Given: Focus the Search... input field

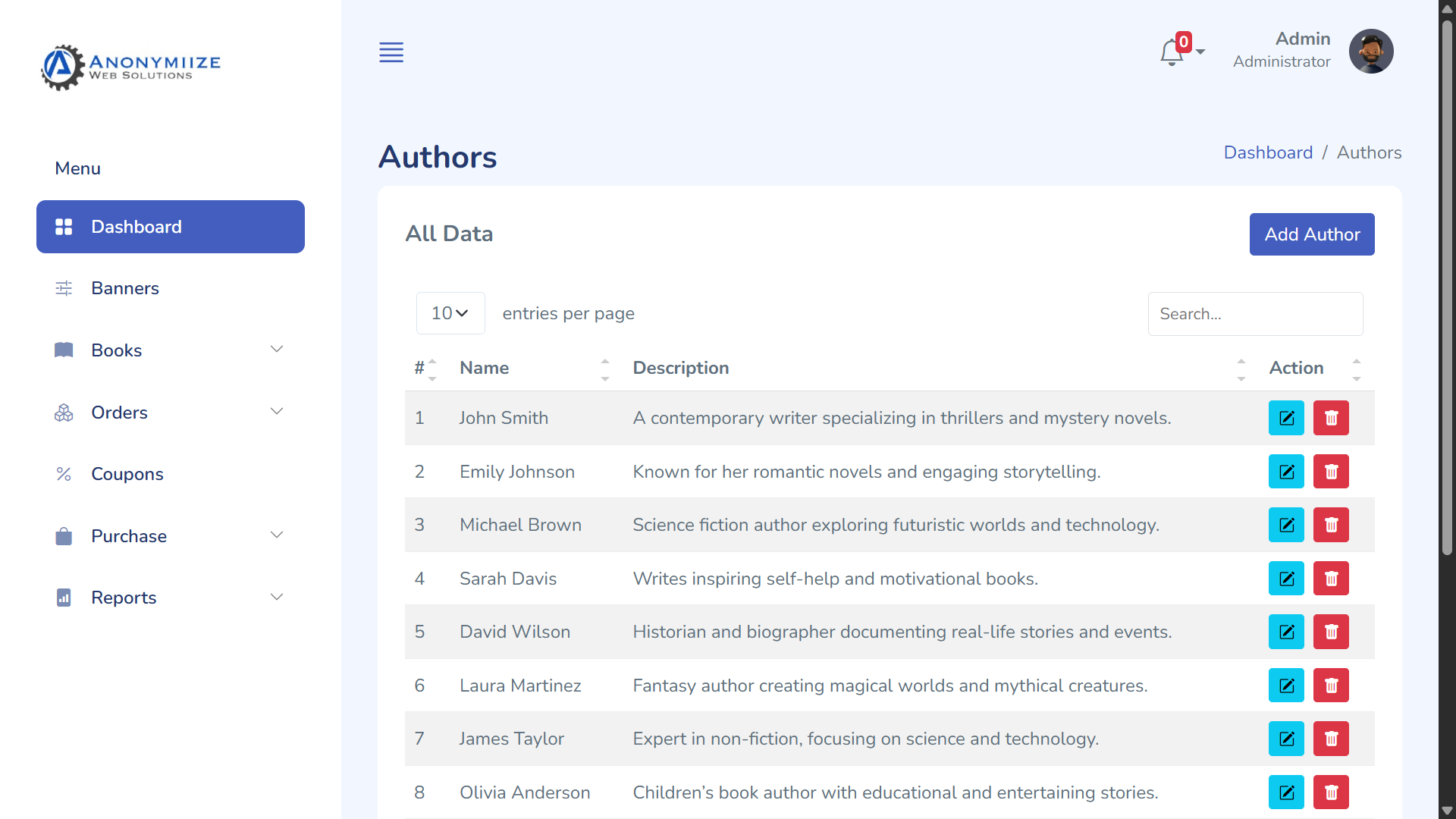Looking at the screenshot, I should (1255, 314).
